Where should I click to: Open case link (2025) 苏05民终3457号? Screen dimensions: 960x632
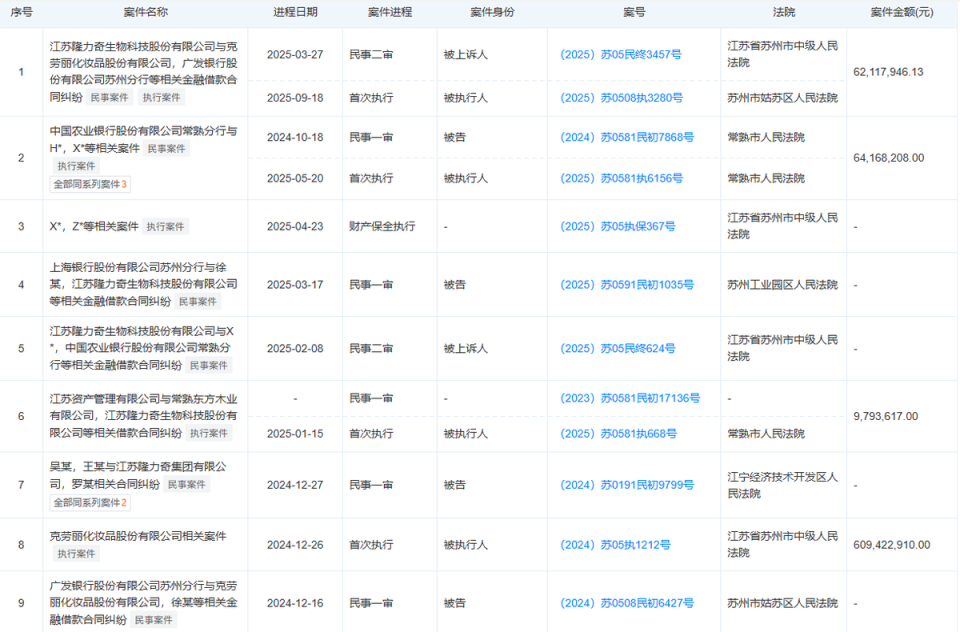[622, 55]
